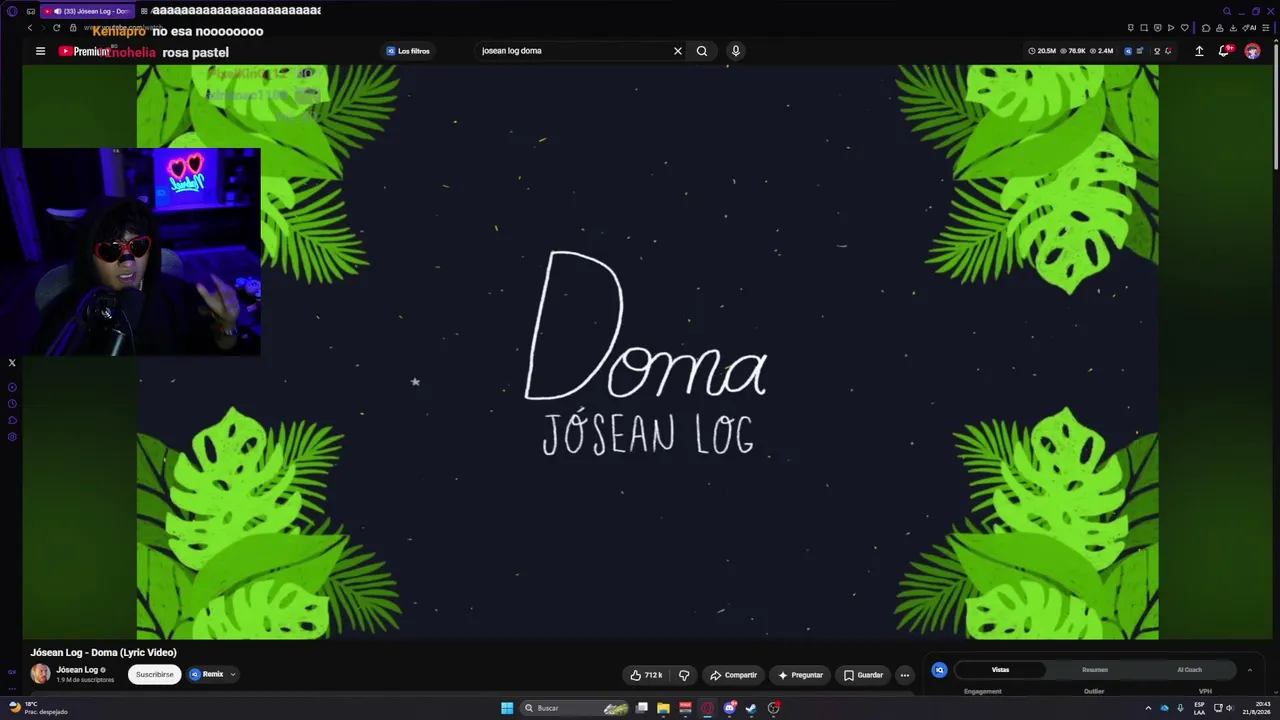Open the sidebar settings gear icon
The height and width of the screenshot is (720, 1280).
[x=12, y=437]
